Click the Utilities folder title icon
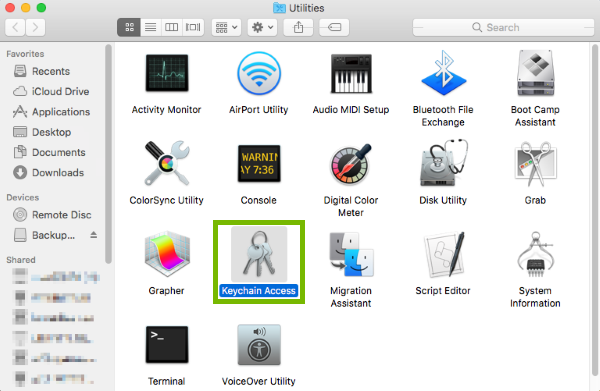 click(x=279, y=8)
